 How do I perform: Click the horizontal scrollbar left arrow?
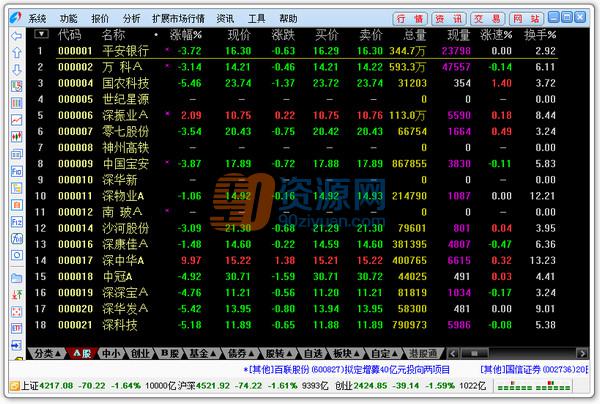453,354
